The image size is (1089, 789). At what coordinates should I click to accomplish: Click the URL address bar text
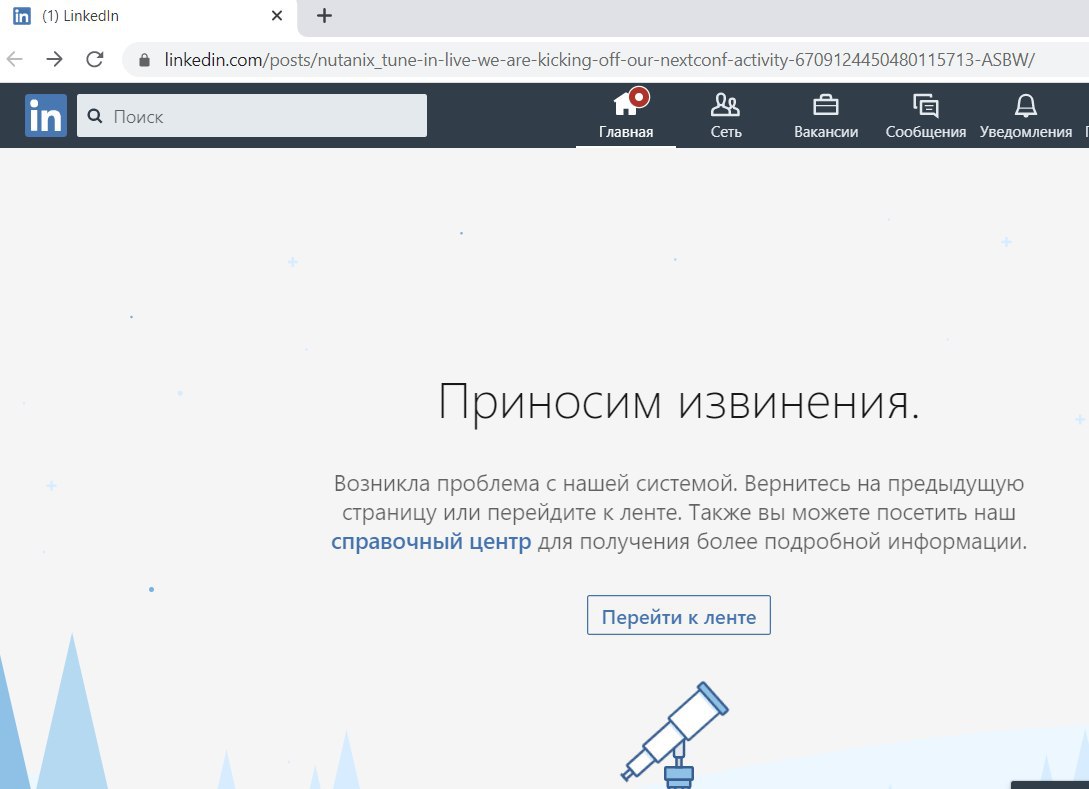pos(599,60)
